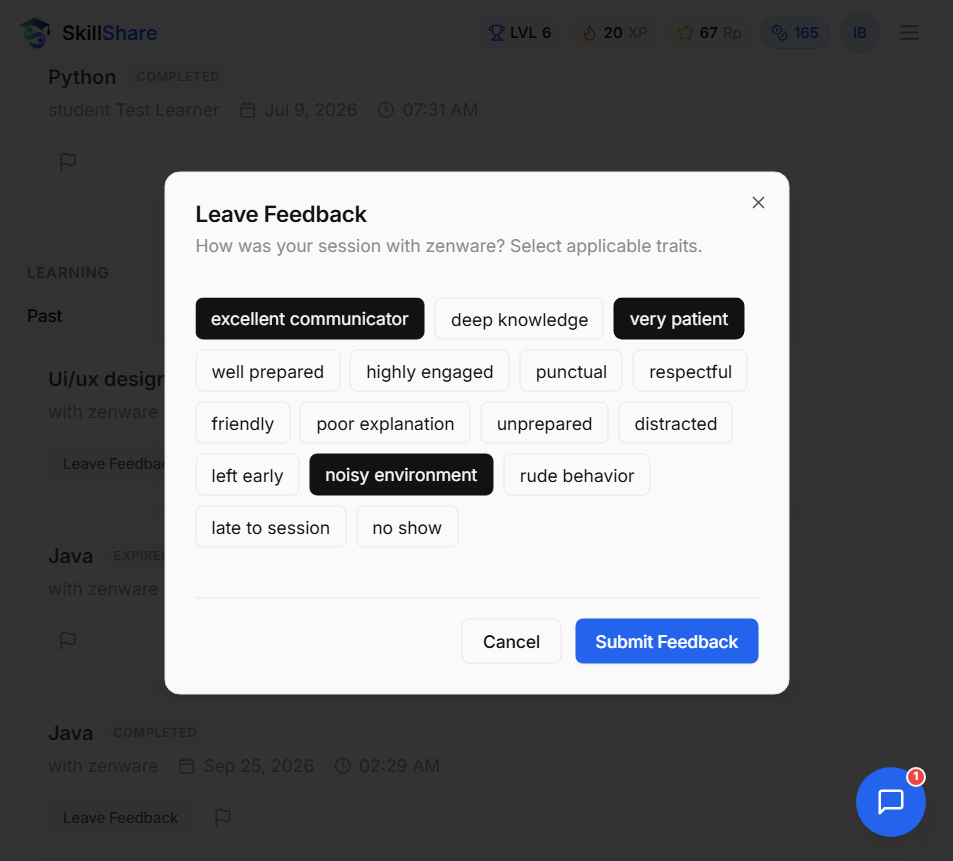Screen dimensions: 953x861
Task: Click the 'Leave Feedback' dialog title
Action: [281, 214]
